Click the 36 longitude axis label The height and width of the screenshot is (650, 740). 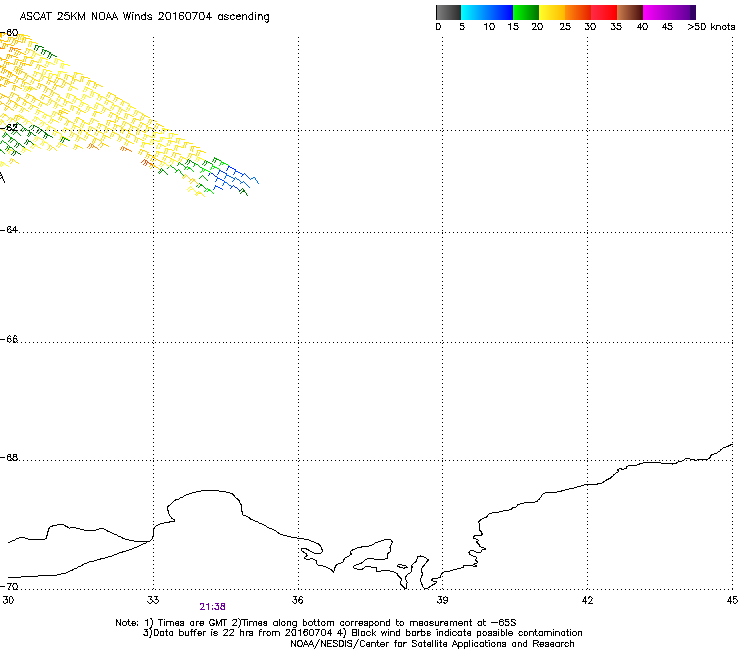(298, 600)
